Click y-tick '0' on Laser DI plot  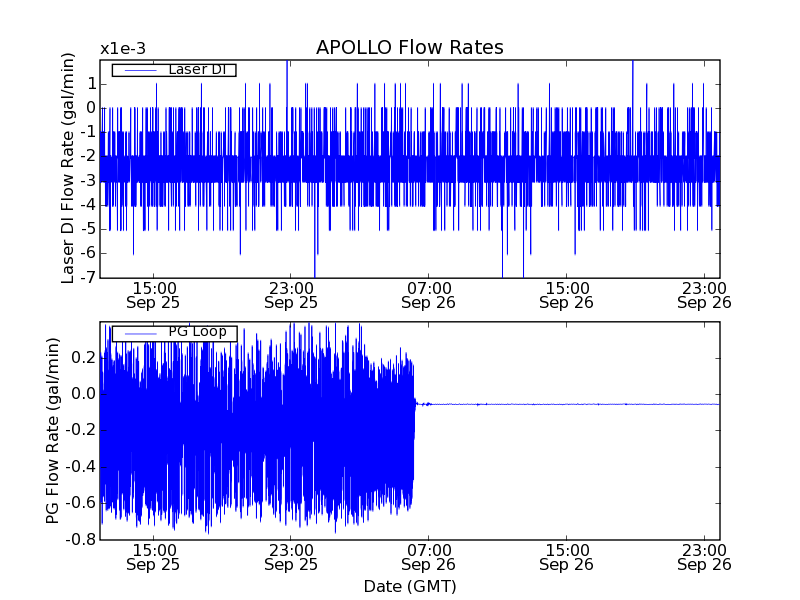(91, 108)
